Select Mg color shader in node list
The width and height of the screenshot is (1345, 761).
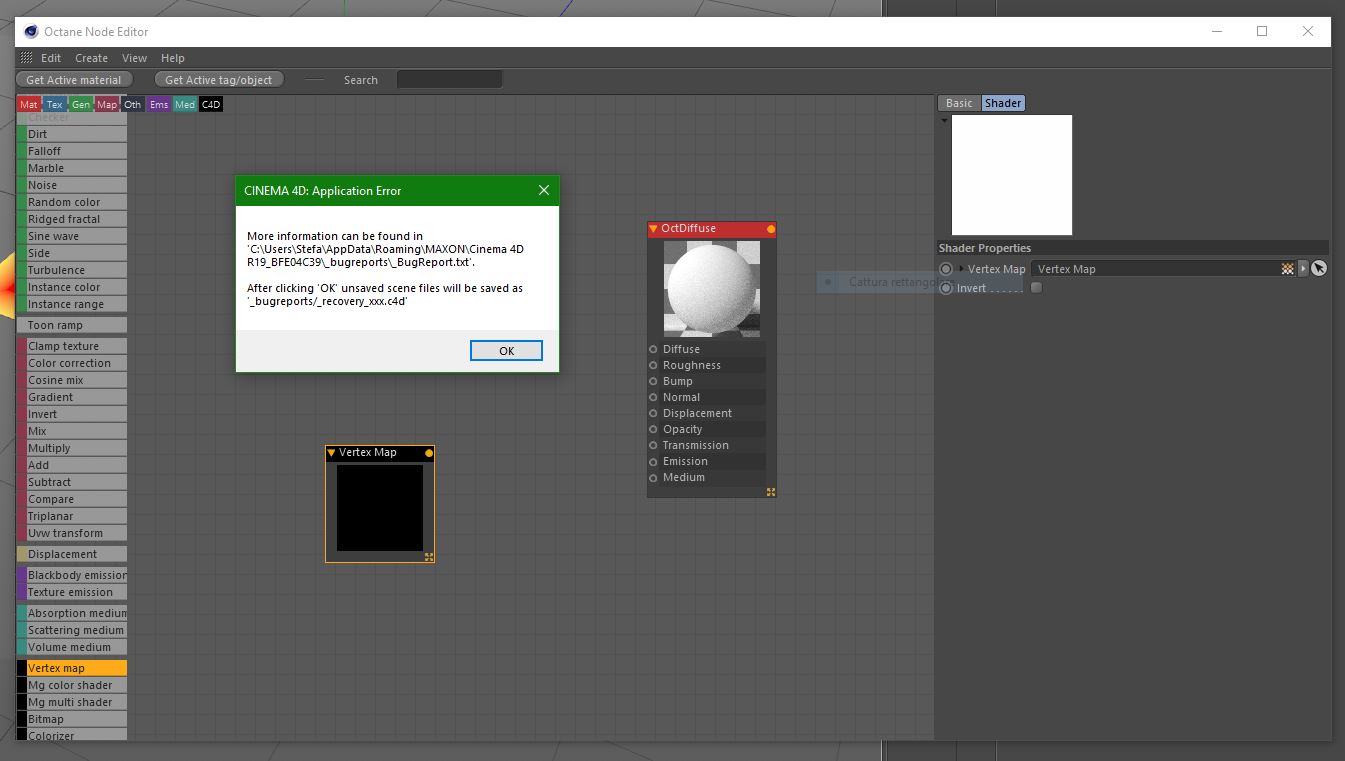point(72,685)
